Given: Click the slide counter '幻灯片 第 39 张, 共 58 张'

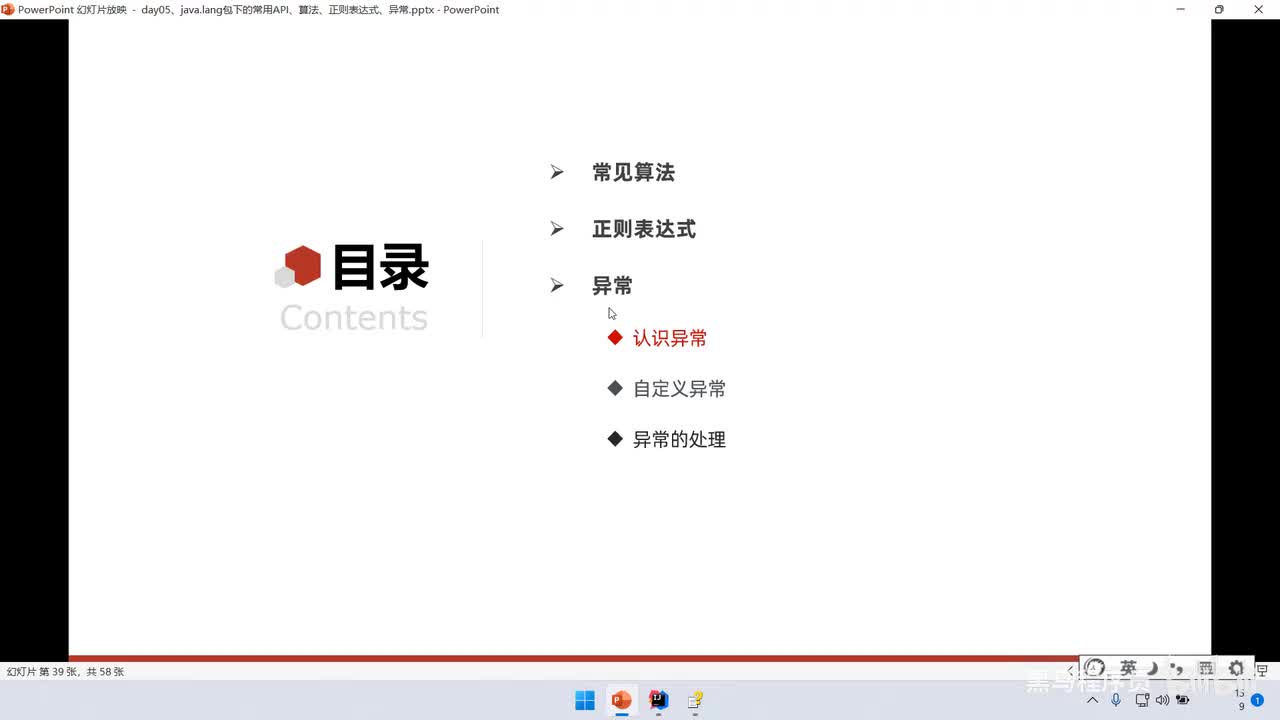Looking at the screenshot, I should (65, 672).
